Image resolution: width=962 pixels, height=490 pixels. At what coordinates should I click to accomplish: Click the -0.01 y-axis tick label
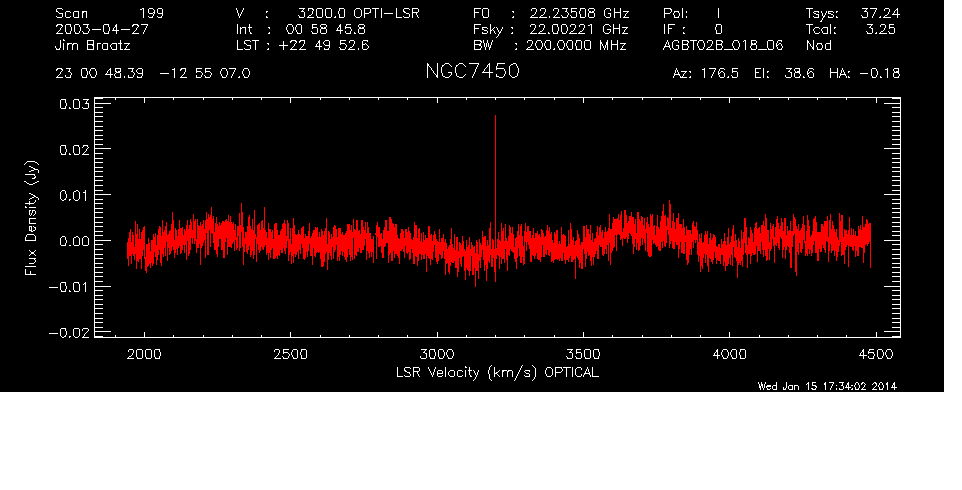[x=69, y=286]
